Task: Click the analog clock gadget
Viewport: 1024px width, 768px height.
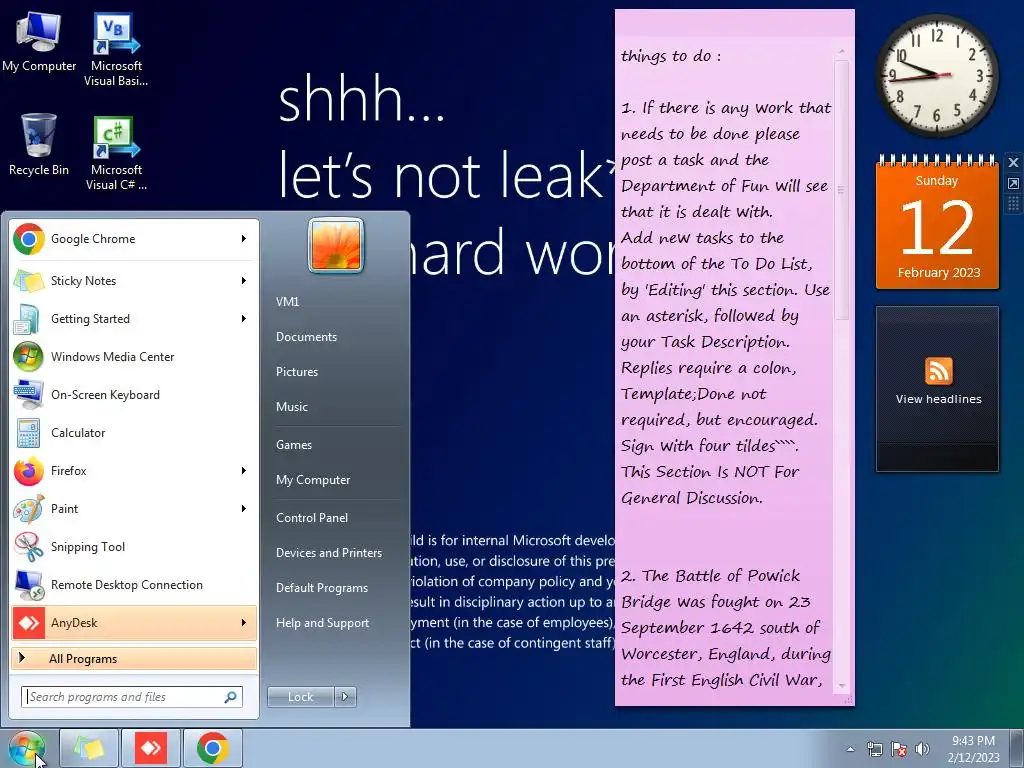Action: coord(937,76)
